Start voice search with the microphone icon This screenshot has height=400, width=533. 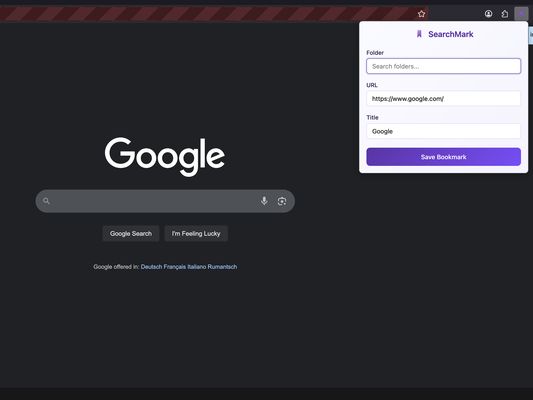point(264,201)
